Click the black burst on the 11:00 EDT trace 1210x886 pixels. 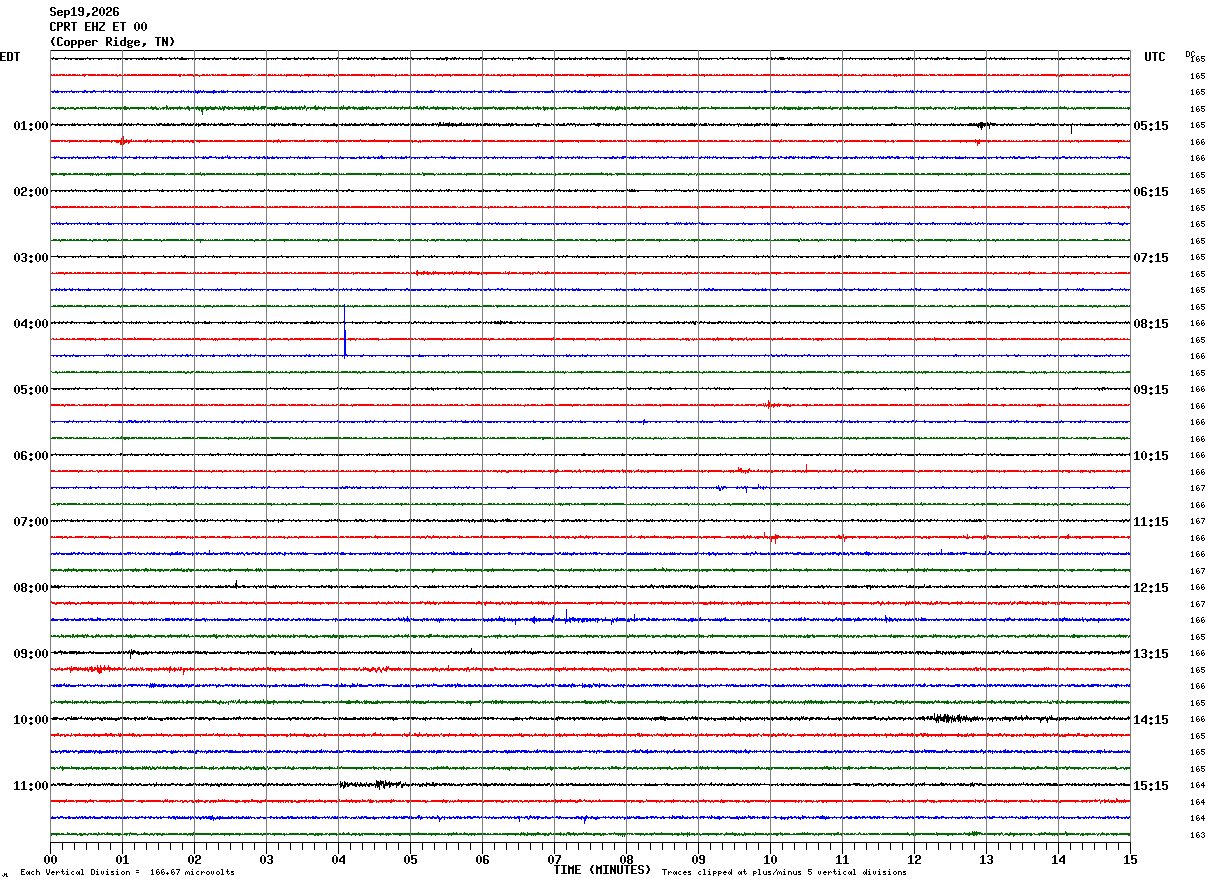[372, 784]
